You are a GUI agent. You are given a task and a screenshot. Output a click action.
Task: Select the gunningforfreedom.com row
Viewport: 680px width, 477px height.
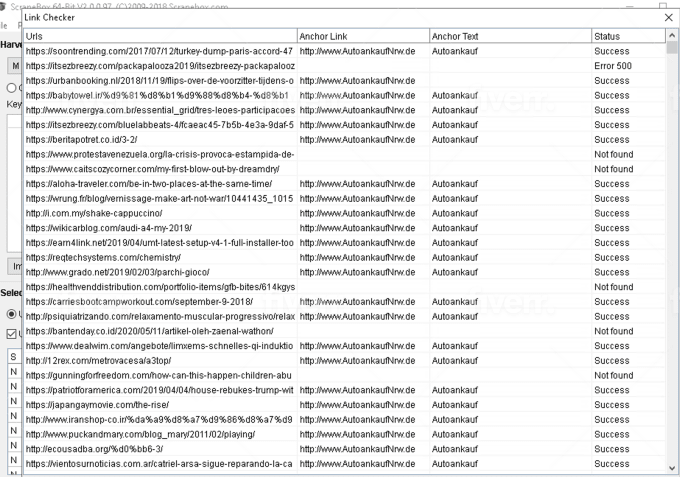(x=158, y=375)
